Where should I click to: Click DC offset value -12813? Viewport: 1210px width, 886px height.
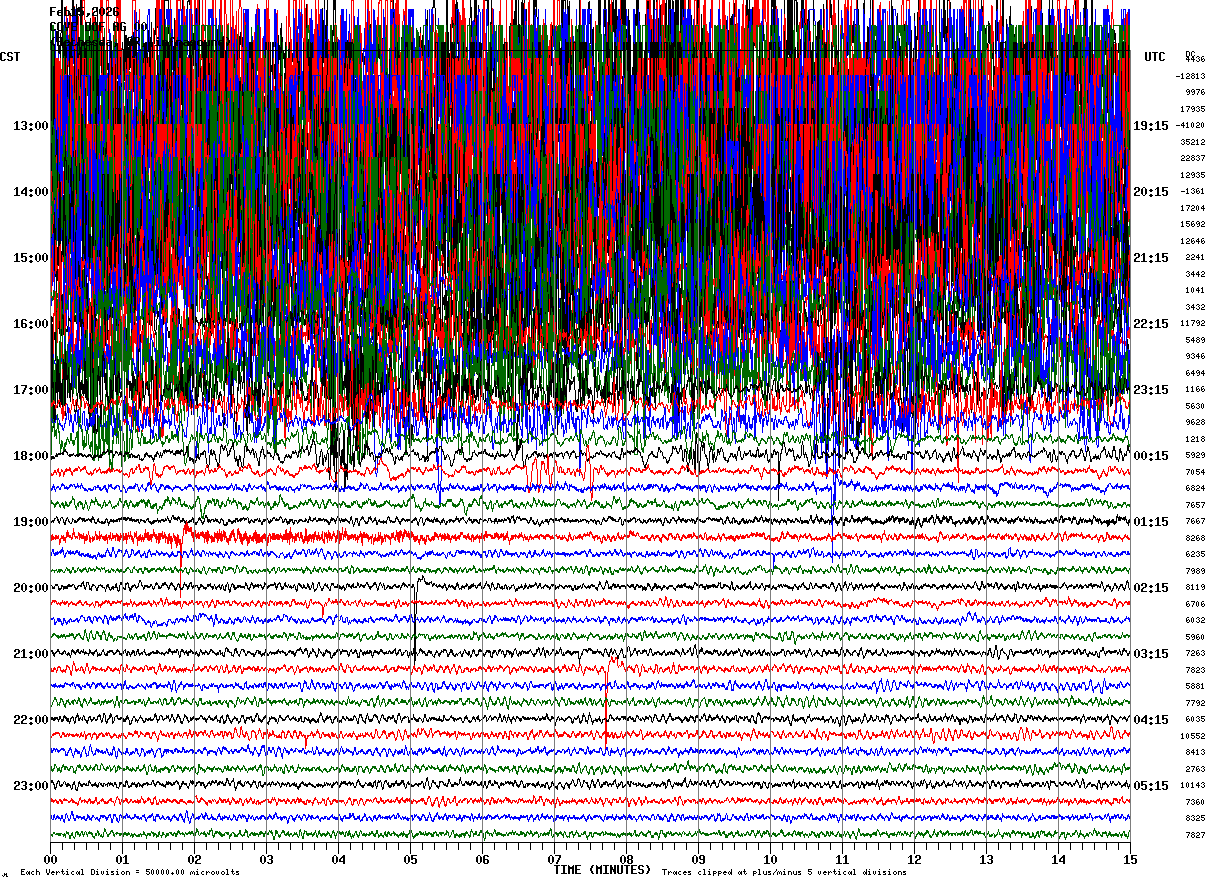[1191, 76]
